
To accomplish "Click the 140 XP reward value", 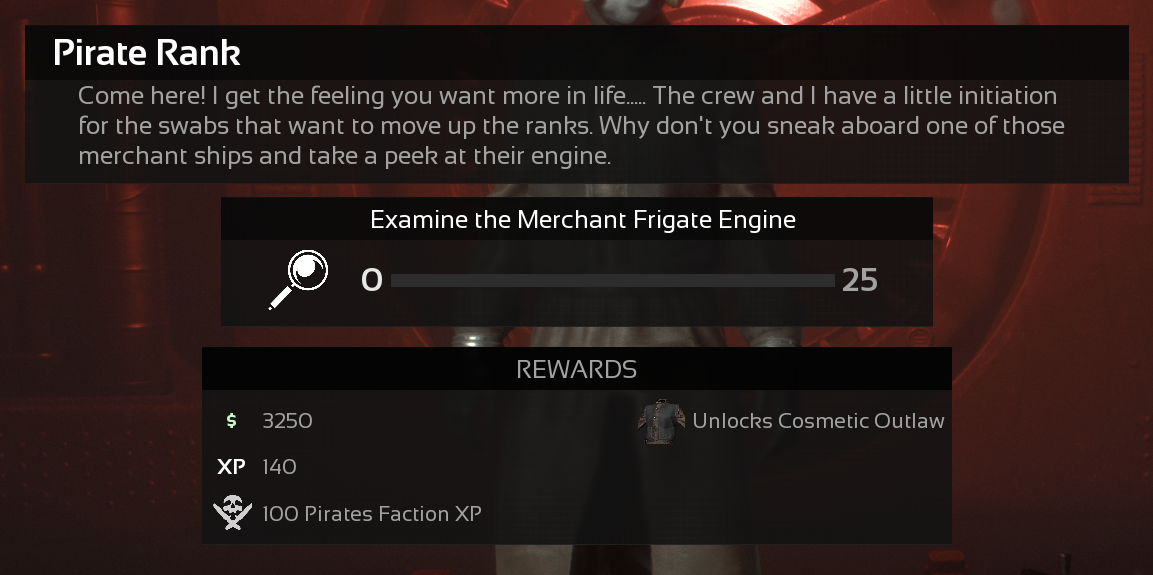I will click(279, 467).
